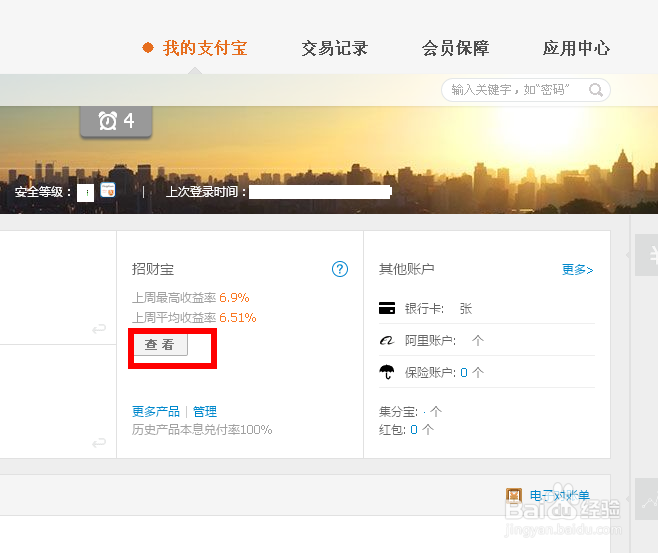This screenshot has width=658, height=553.
Task: Open the 我的支付宝 tab
Action: pos(205,48)
